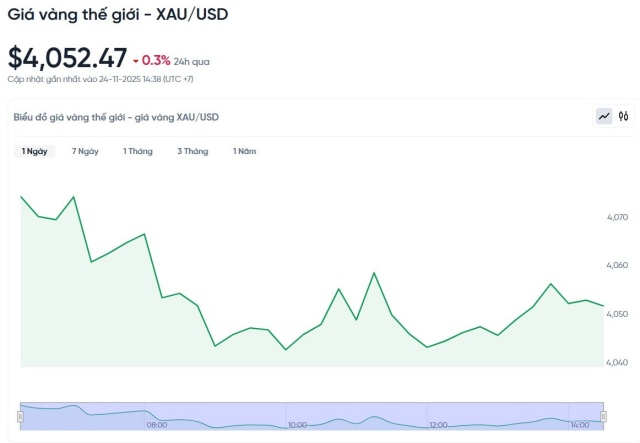Click the 10:00 mark in range navigator
The height and width of the screenshot is (443, 640).
pos(297,425)
